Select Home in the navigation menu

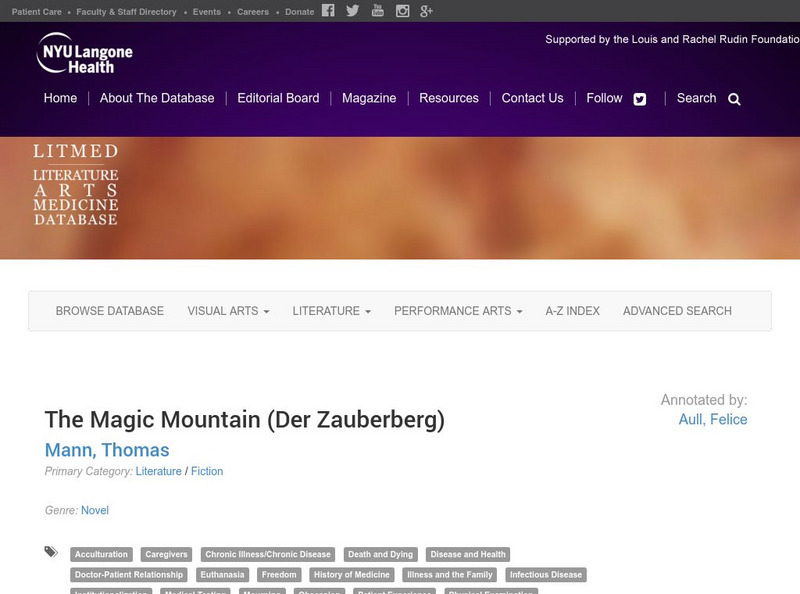click(x=60, y=98)
